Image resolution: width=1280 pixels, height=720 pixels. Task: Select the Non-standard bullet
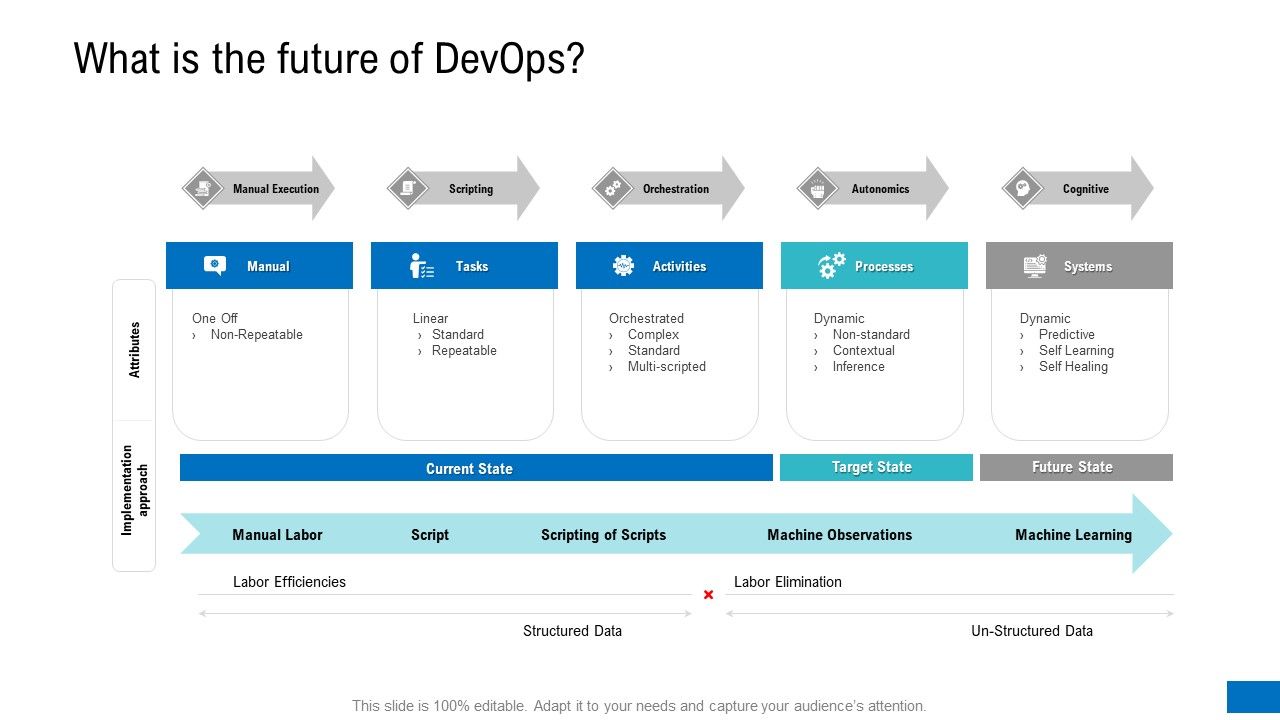tap(871, 335)
